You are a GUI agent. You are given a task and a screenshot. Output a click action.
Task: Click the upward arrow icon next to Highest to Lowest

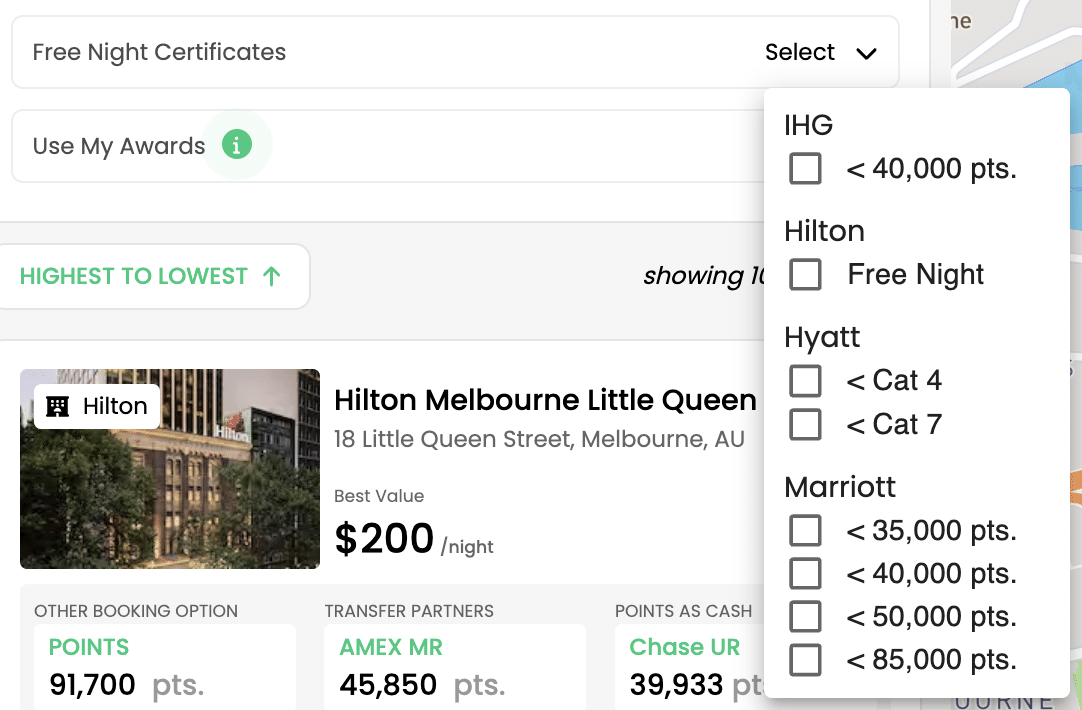click(x=271, y=277)
